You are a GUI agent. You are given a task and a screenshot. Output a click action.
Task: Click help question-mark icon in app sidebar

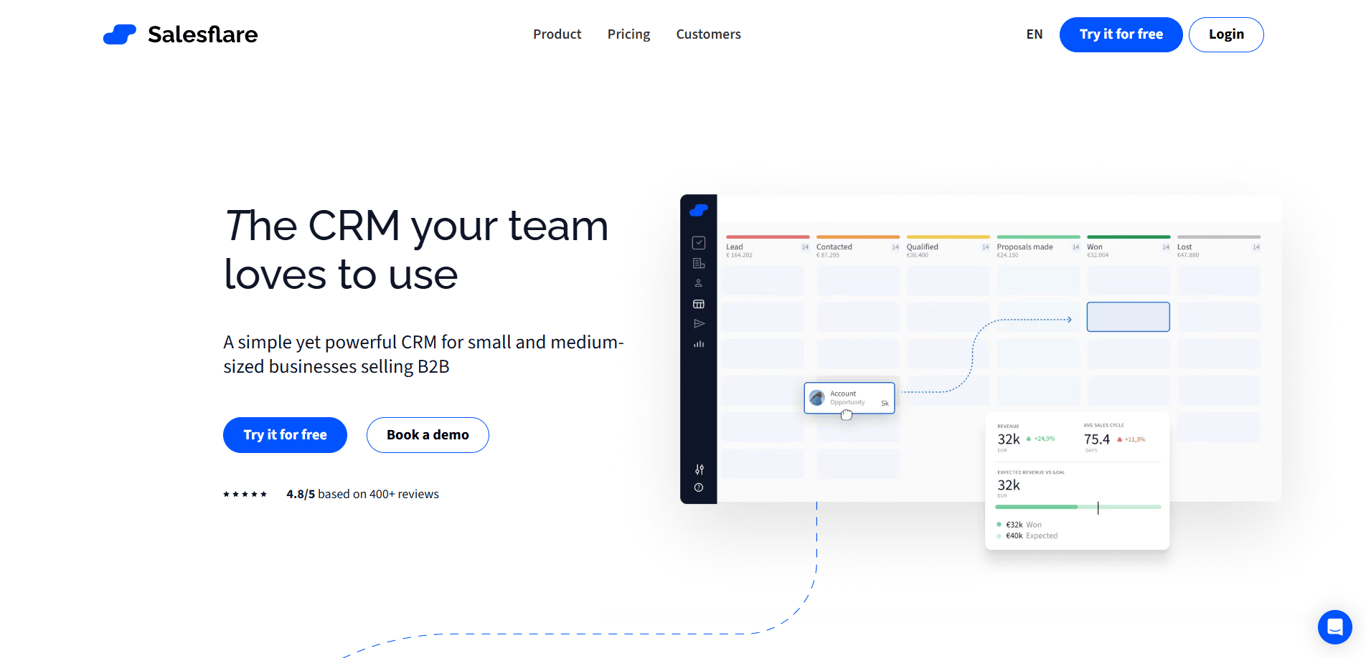pos(699,488)
